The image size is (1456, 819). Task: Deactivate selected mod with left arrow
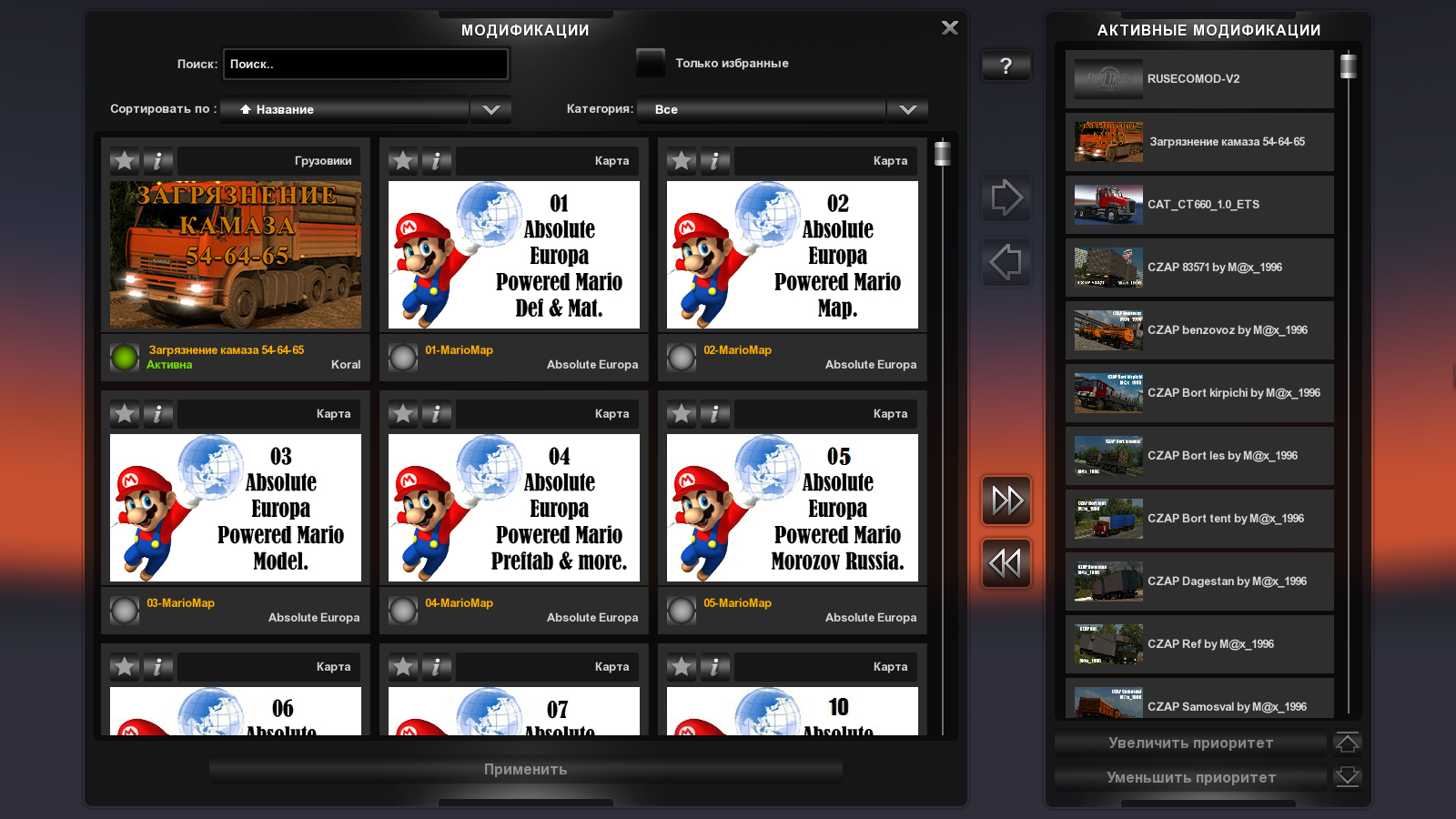pyautogui.click(x=1006, y=262)
